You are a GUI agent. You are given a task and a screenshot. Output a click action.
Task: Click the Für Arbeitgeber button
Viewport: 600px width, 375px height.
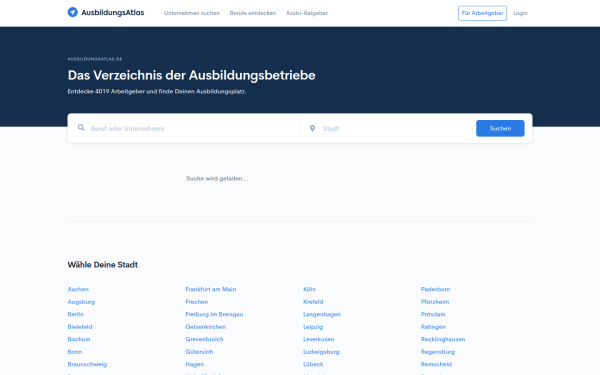click(483, 13)
